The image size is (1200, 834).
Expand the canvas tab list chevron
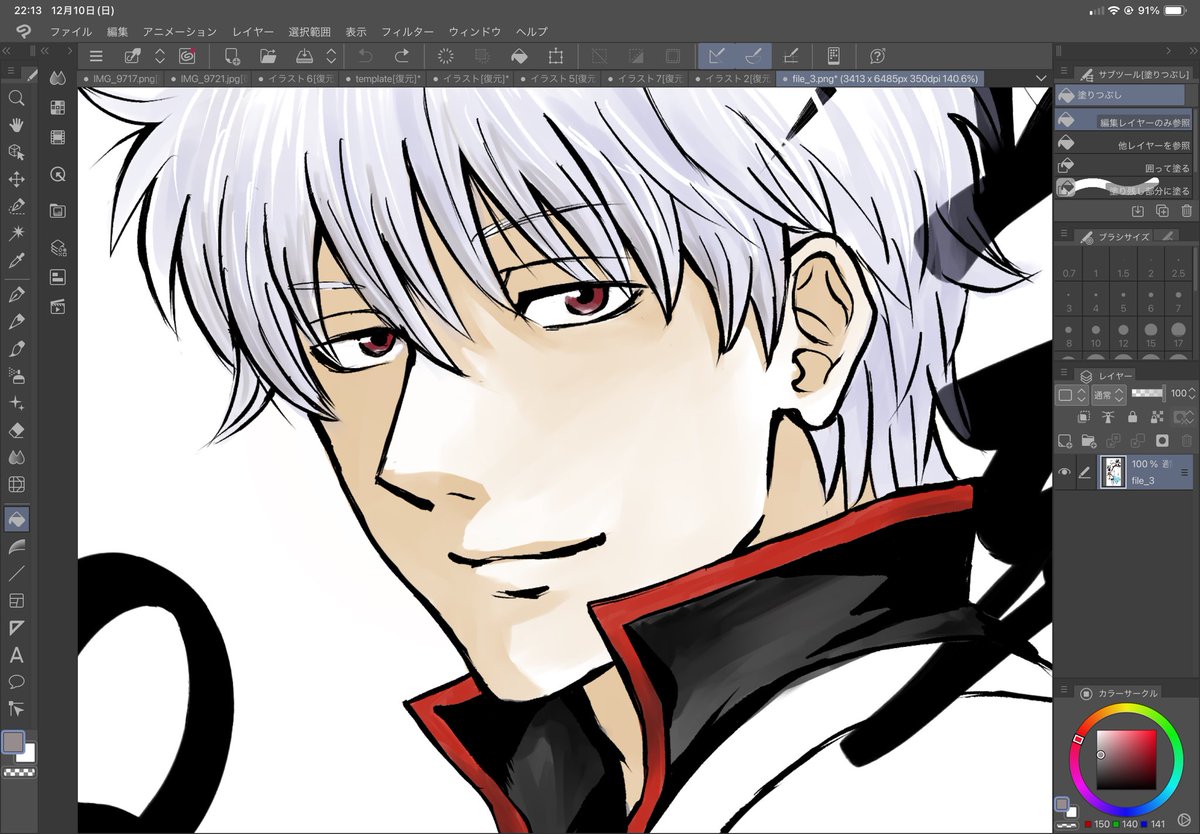1042,78
